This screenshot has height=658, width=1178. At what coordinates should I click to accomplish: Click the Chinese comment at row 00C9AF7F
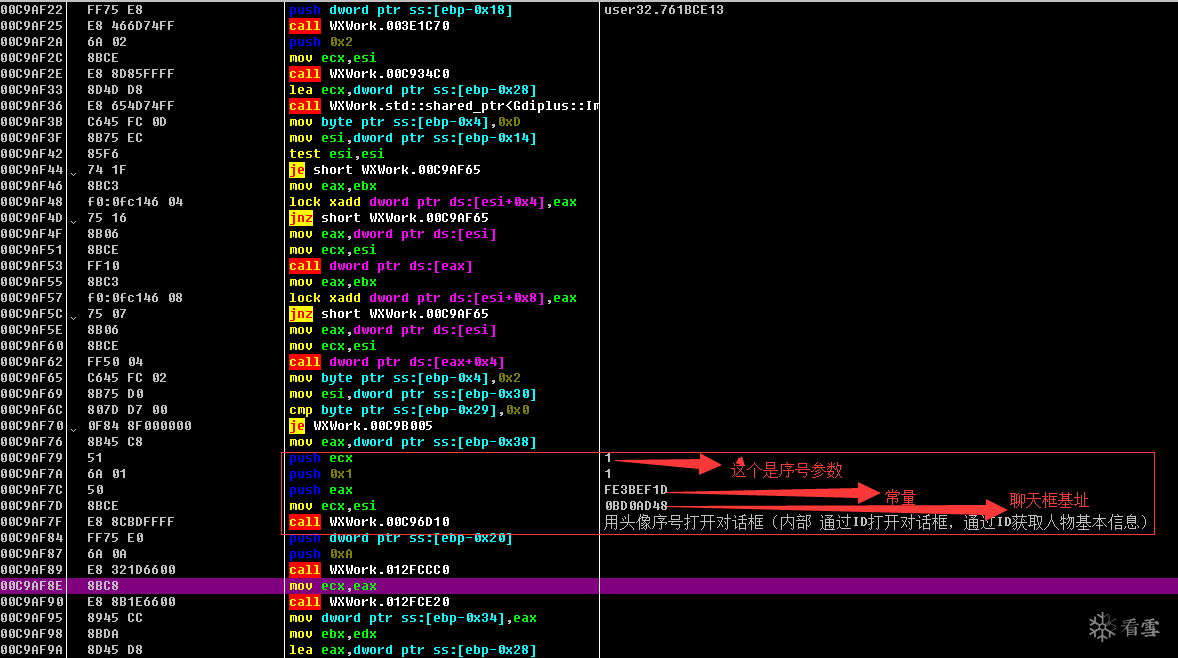[x=876, y=522]
